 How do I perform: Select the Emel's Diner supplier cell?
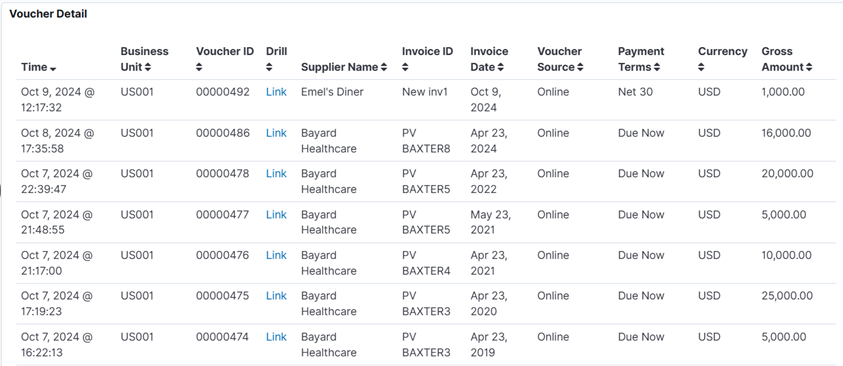point(332,92)
